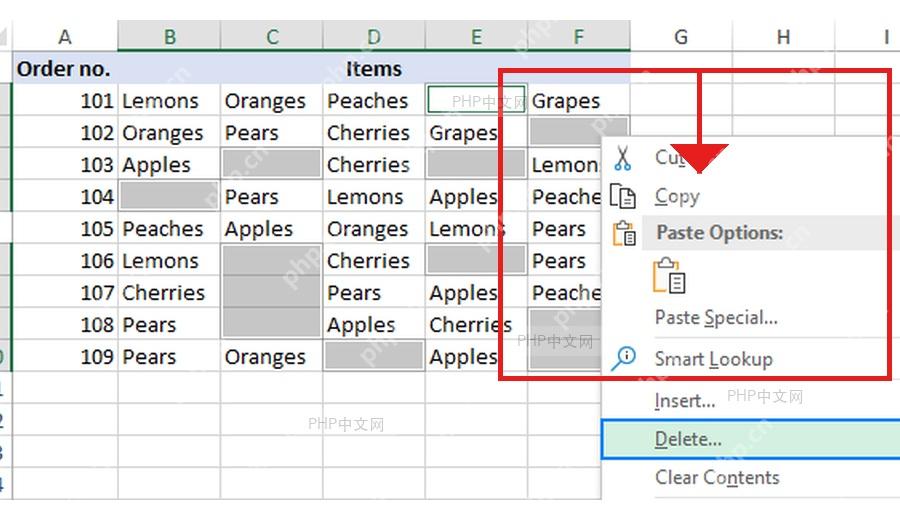Click Pears cell in row 102
Viewport: 900px width, 520px height.
[272, 133]
